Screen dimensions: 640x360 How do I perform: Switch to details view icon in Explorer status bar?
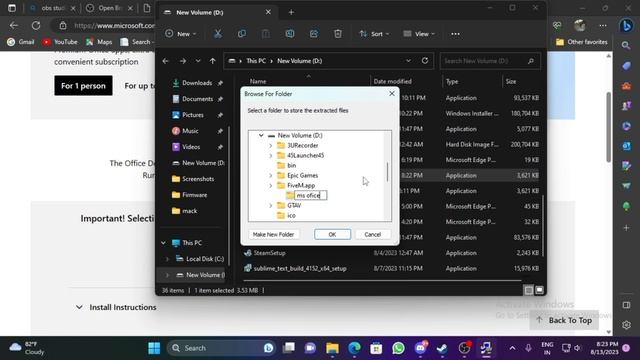click(x=529, y=290)
